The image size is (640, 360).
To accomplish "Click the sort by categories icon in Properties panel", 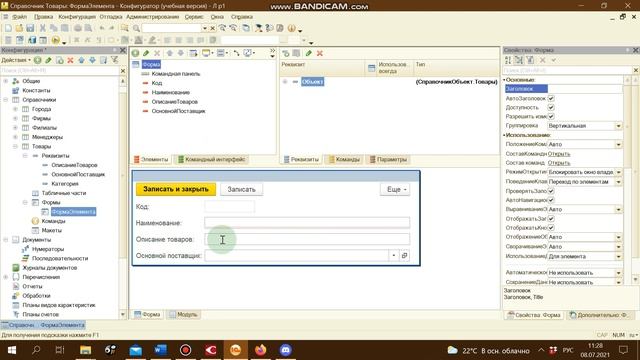I will coord(519,60).
